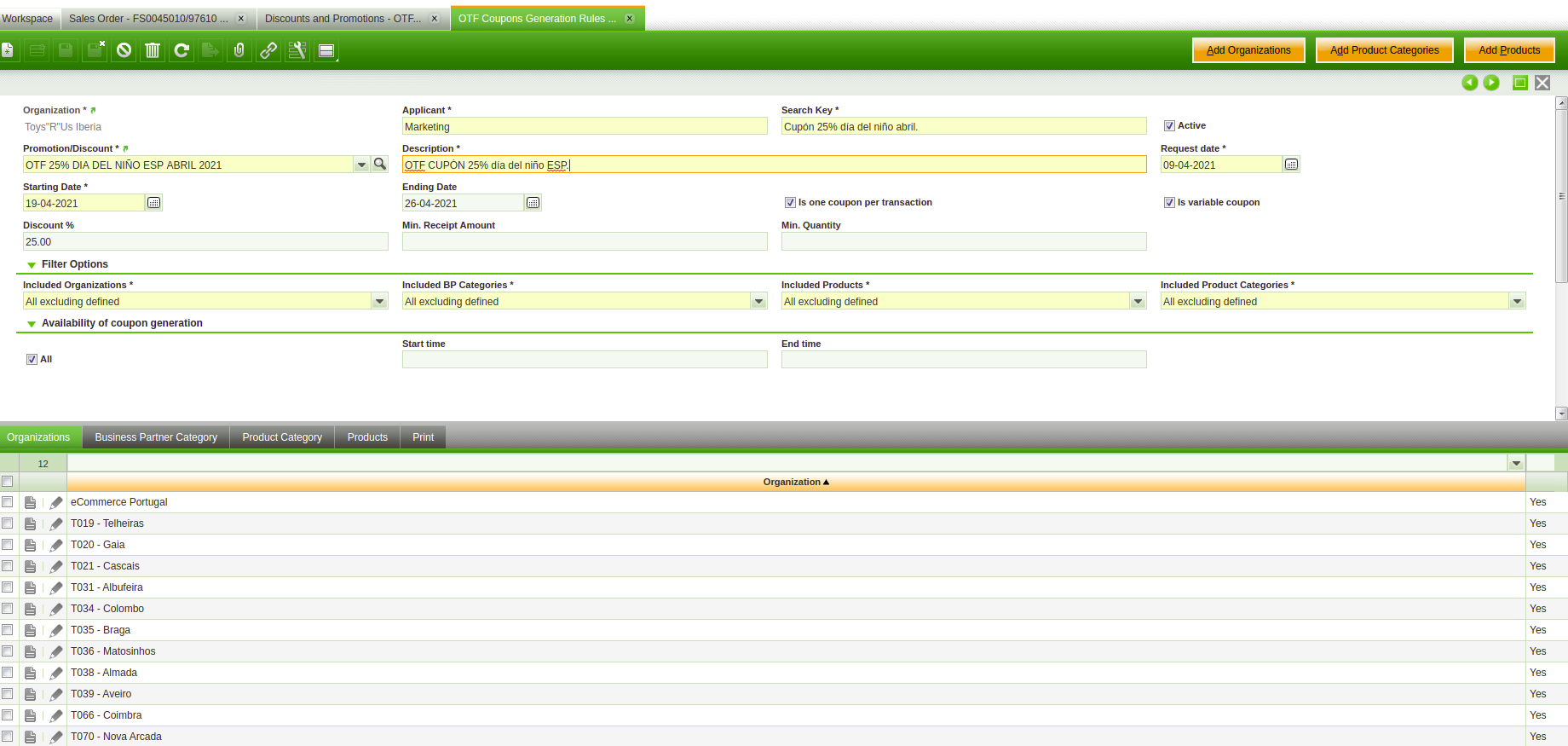Open the Promotion/Discount search selector magnifier
Image resolution: width=1568 pixels, height=746 pixels.
coord(380,164)
